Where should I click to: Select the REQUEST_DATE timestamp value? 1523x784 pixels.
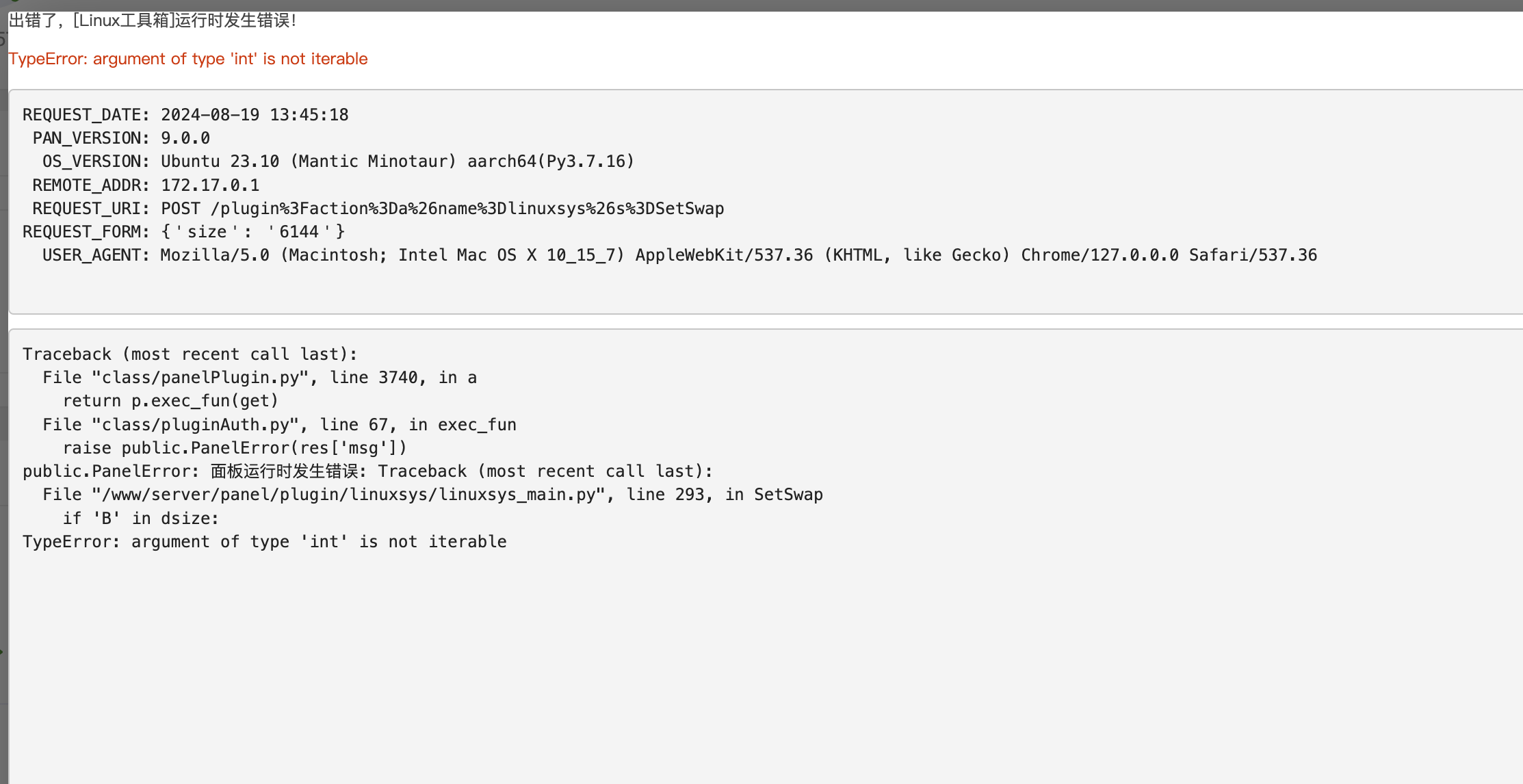(255, 115)
